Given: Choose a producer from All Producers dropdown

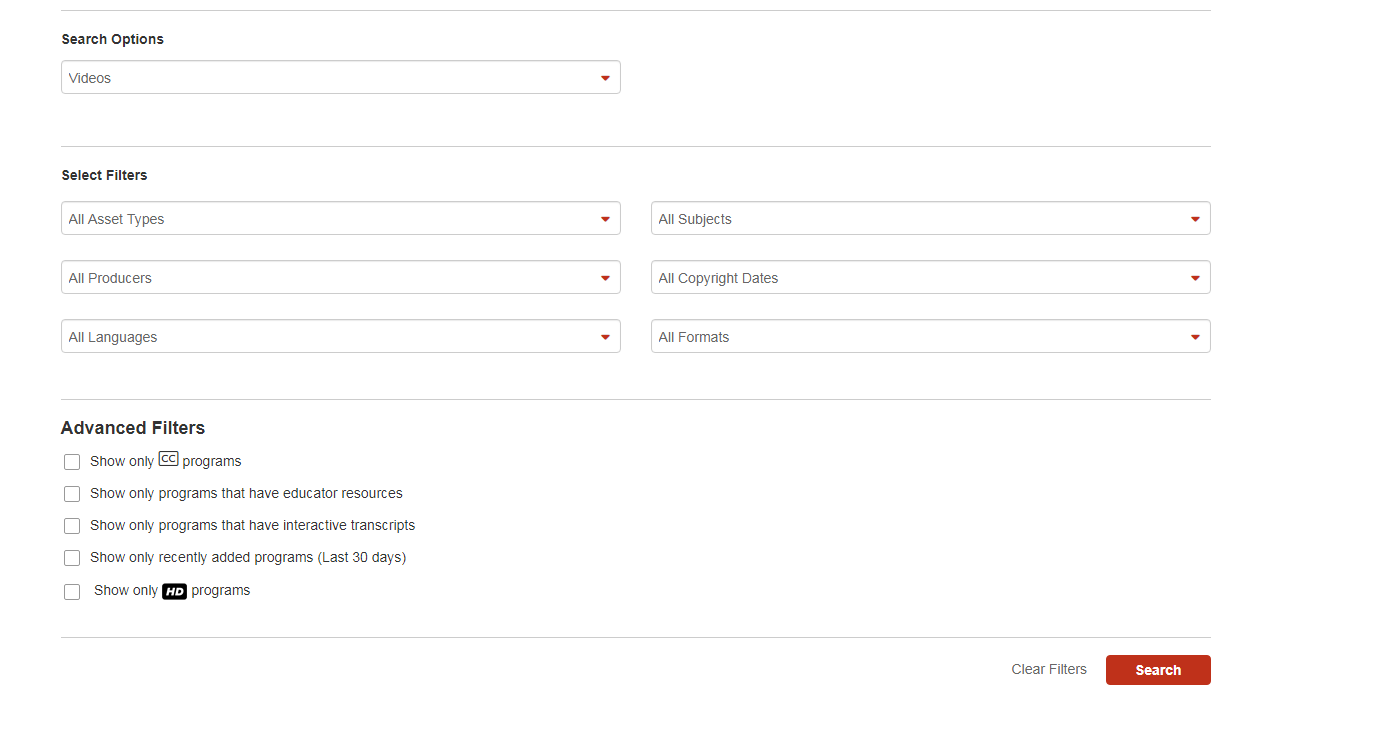Looking at the screenshot, I should click(341, 278).
